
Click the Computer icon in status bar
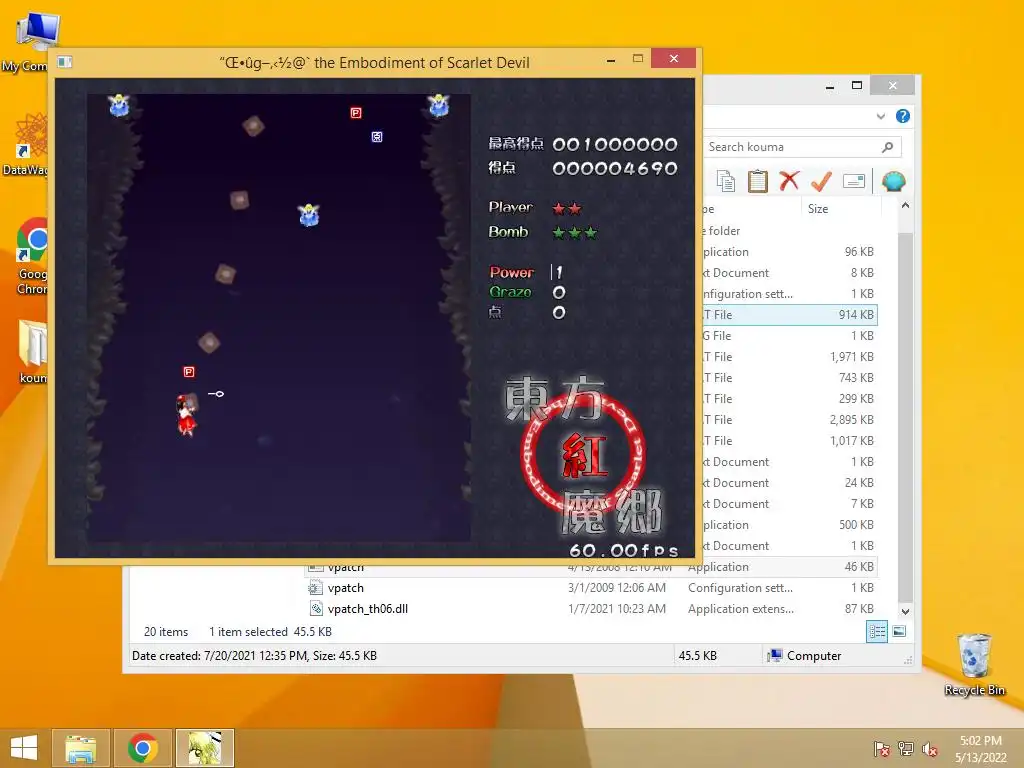(775, 656)
